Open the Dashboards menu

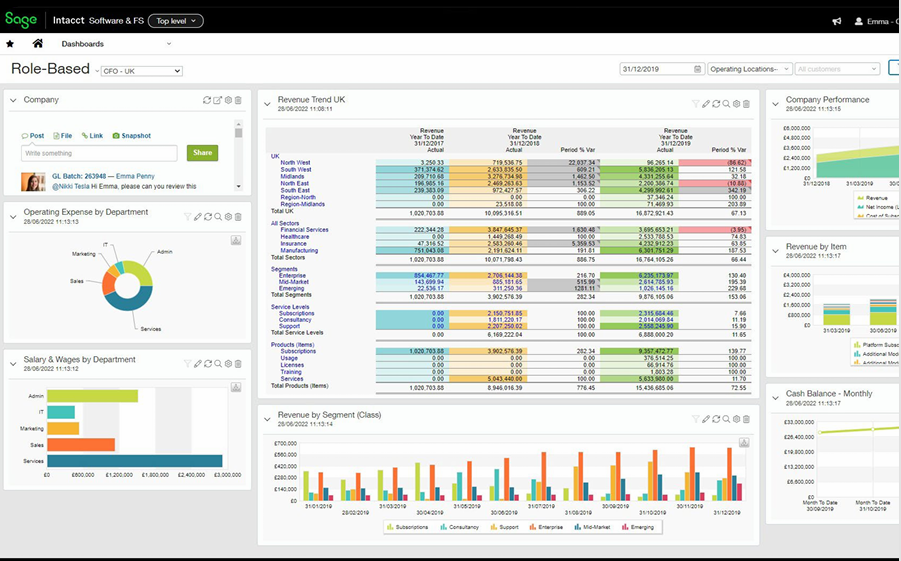coord(116,44)
